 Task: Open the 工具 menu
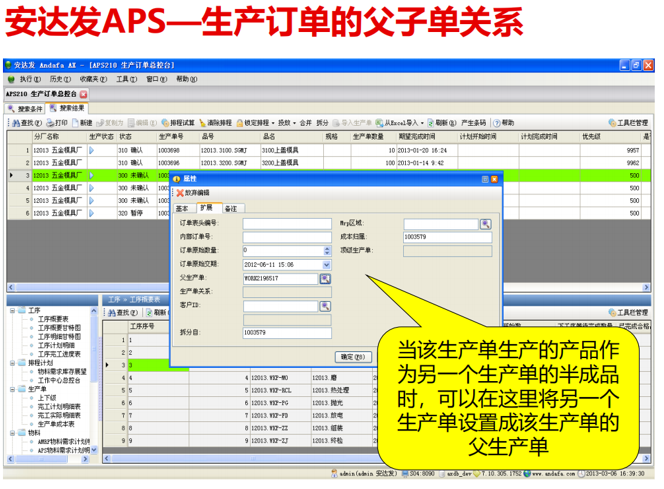[x=127, y=79]
